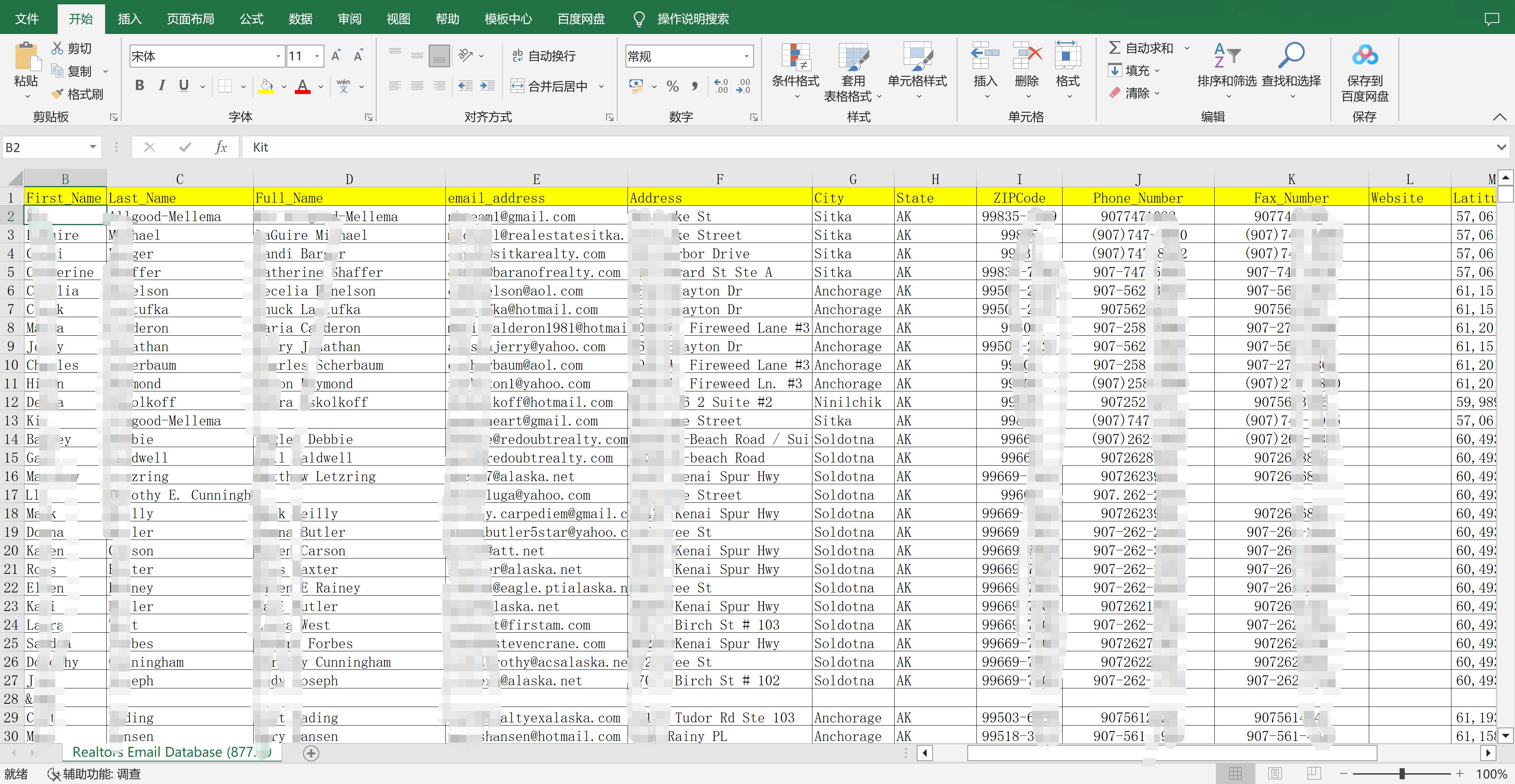Toggle align text left
The height and width of the screenshot is (784, 1515).
click(395, 86)
